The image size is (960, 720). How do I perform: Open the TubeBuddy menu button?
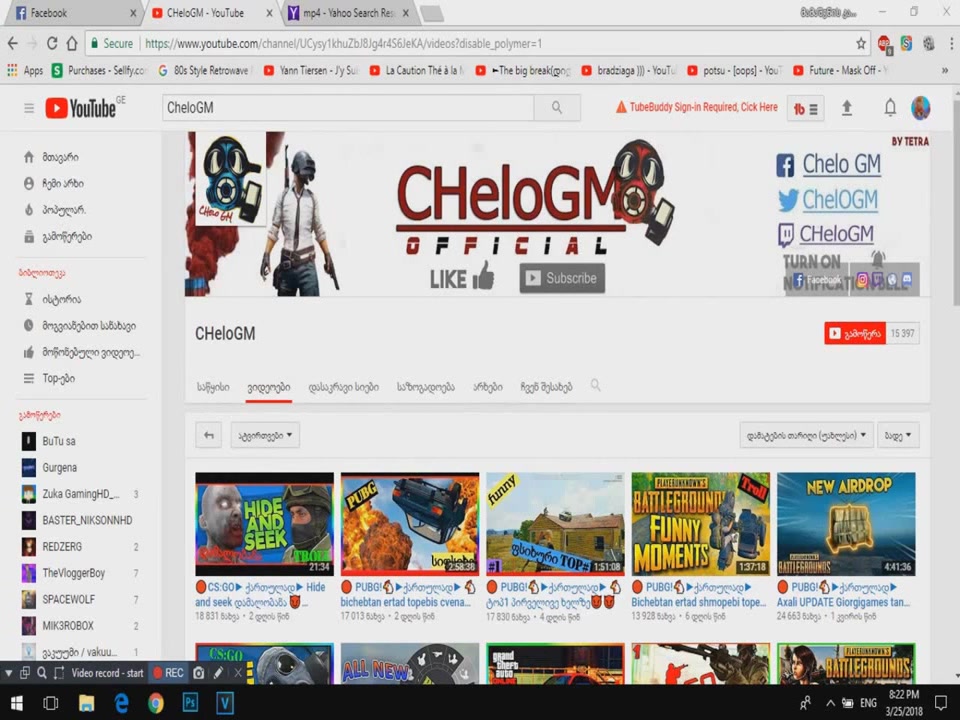click(x=805, y=109)
